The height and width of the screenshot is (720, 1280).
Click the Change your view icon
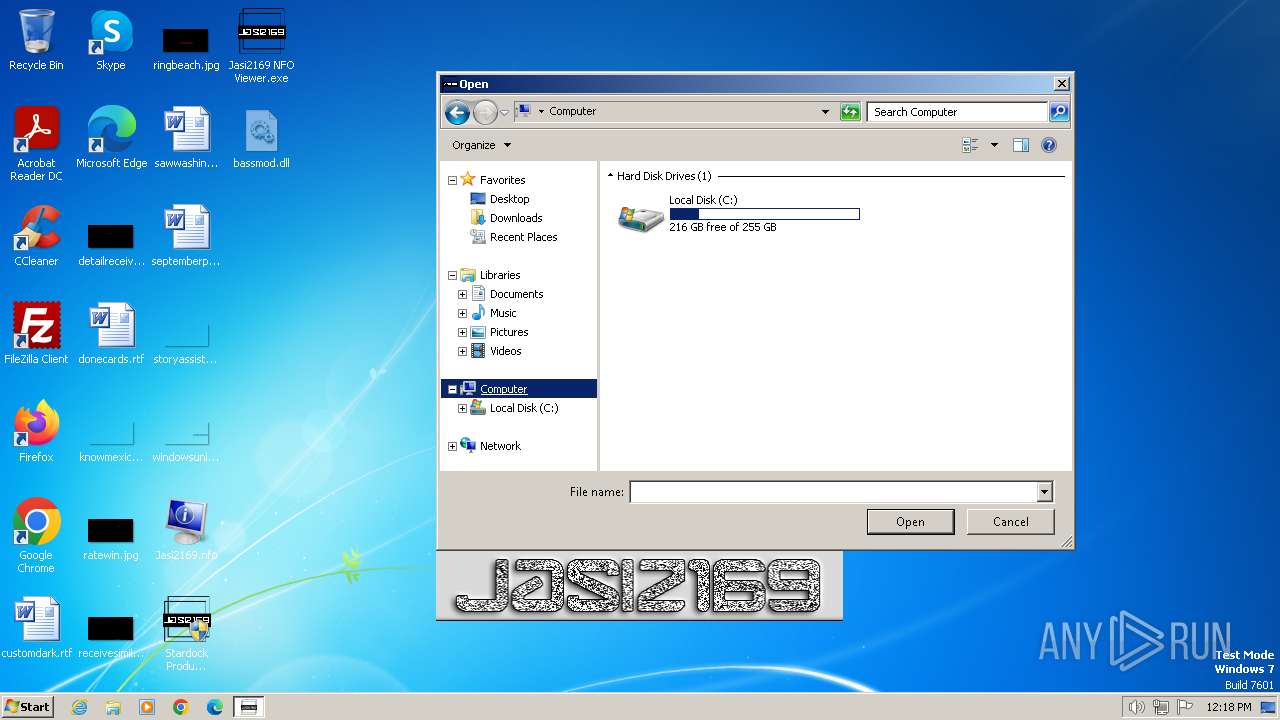pyautogui.click(x=970, y=145)
